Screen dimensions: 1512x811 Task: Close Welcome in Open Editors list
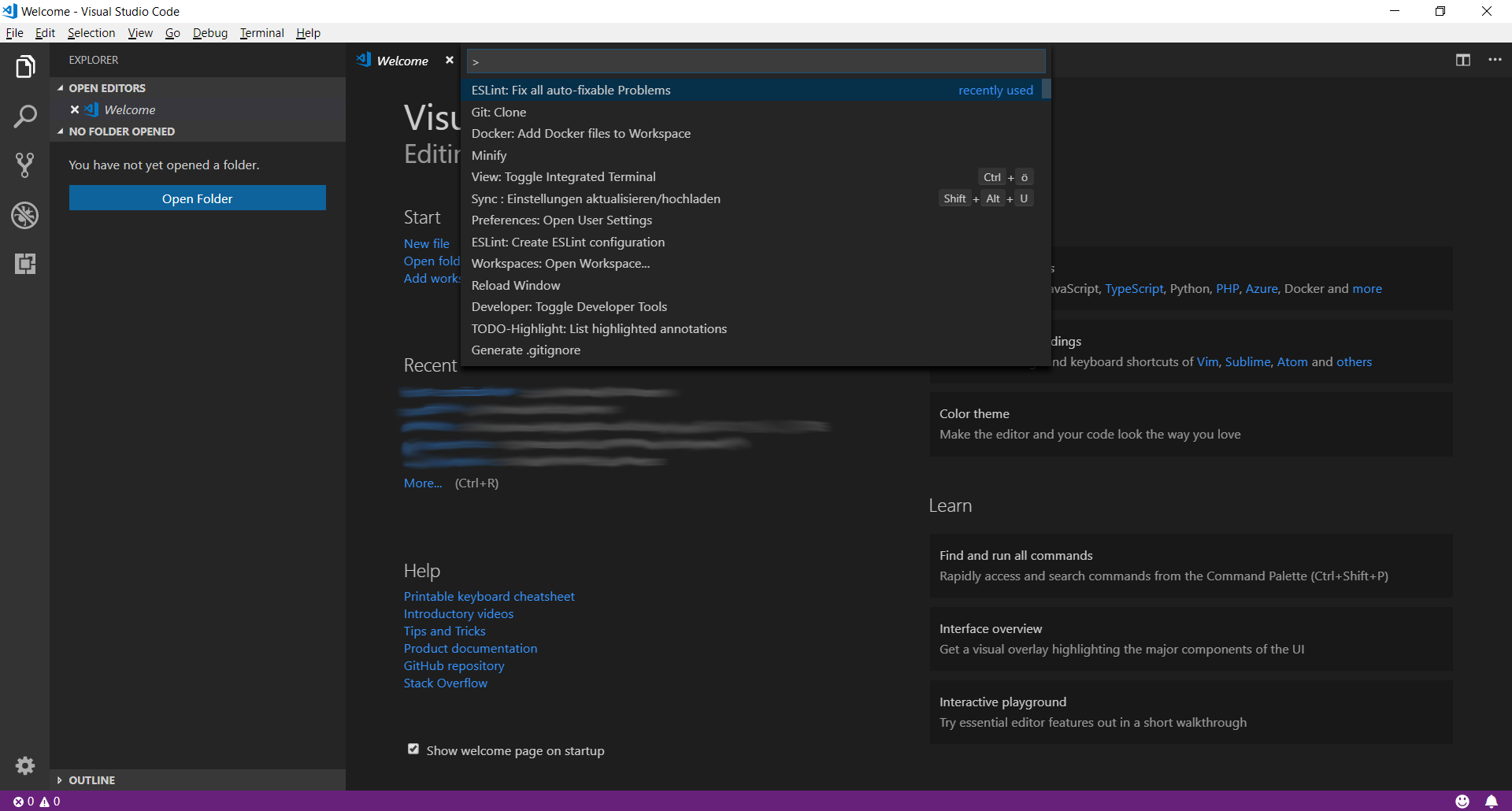pos(75,109)
